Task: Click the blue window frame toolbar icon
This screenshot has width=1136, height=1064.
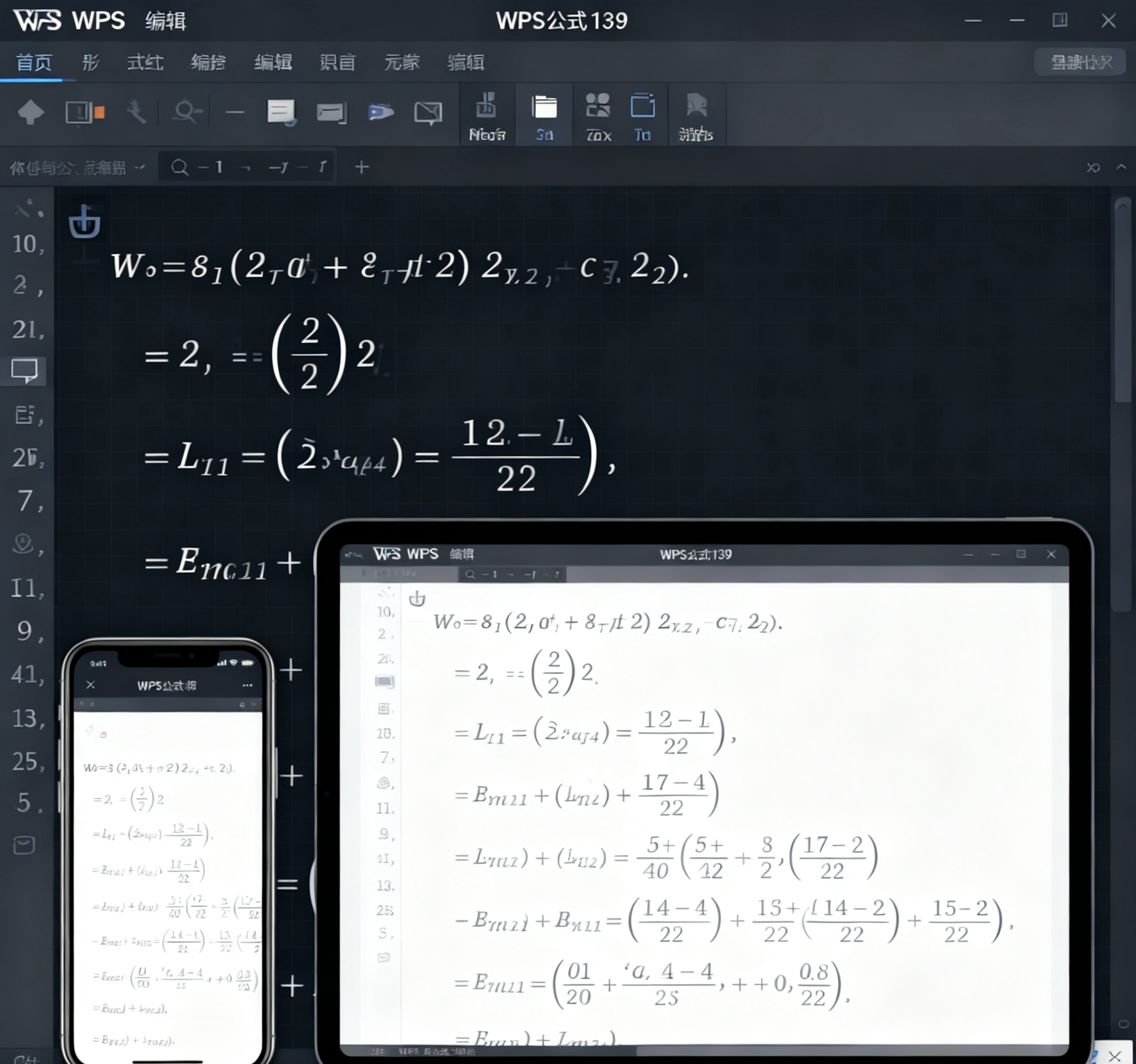Action: (x=642, y=106)
